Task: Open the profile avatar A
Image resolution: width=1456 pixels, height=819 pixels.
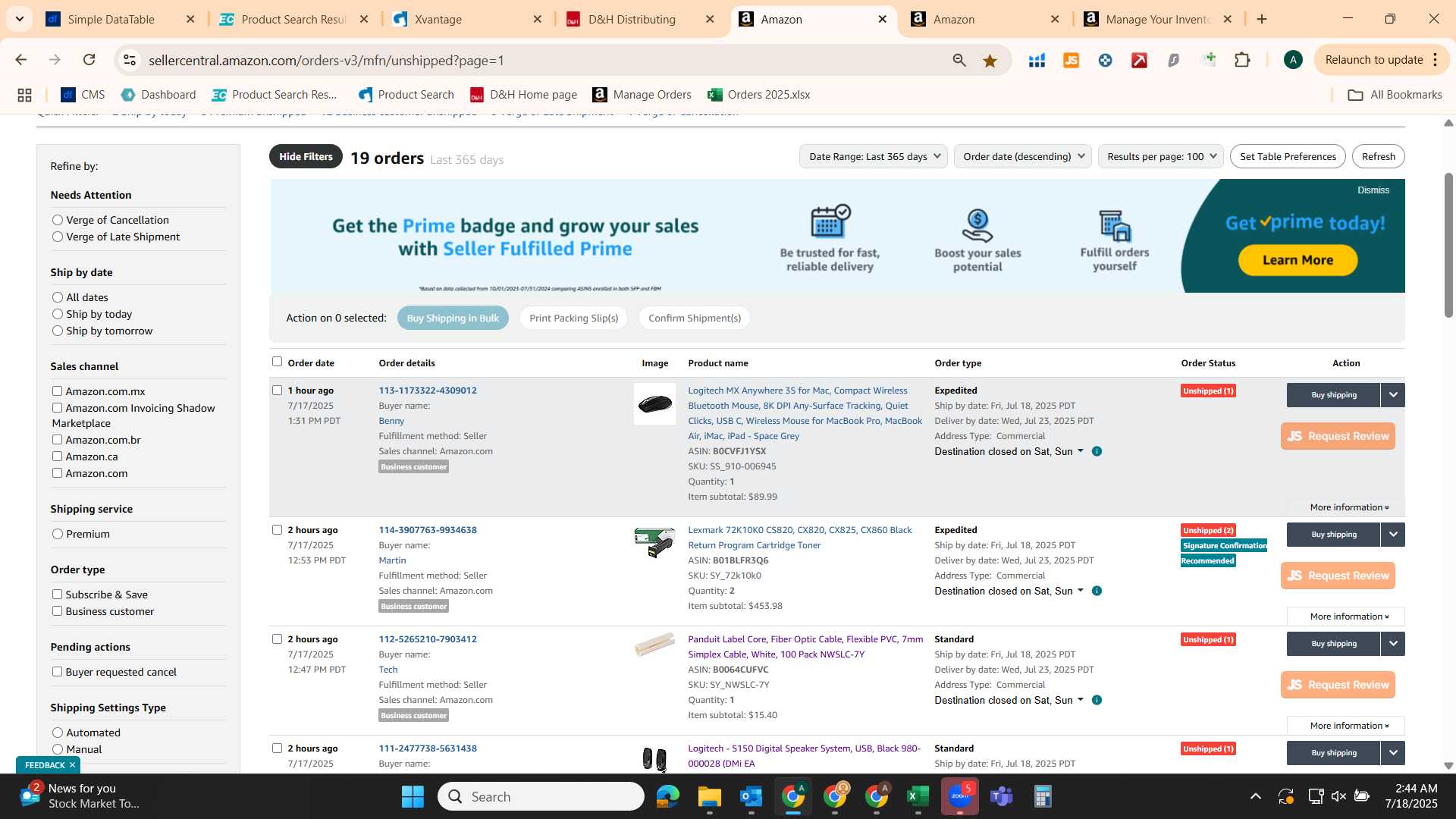Action: pyautogui.click(x=1293, y=60)
